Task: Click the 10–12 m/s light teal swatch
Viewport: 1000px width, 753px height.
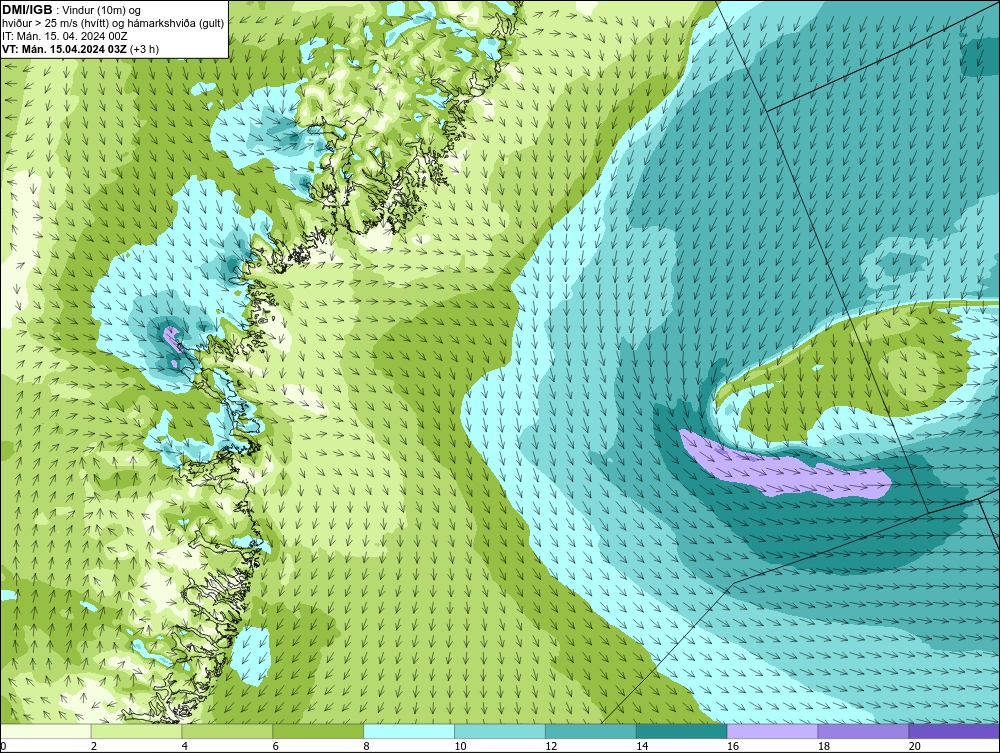Action: pos(500,731)
